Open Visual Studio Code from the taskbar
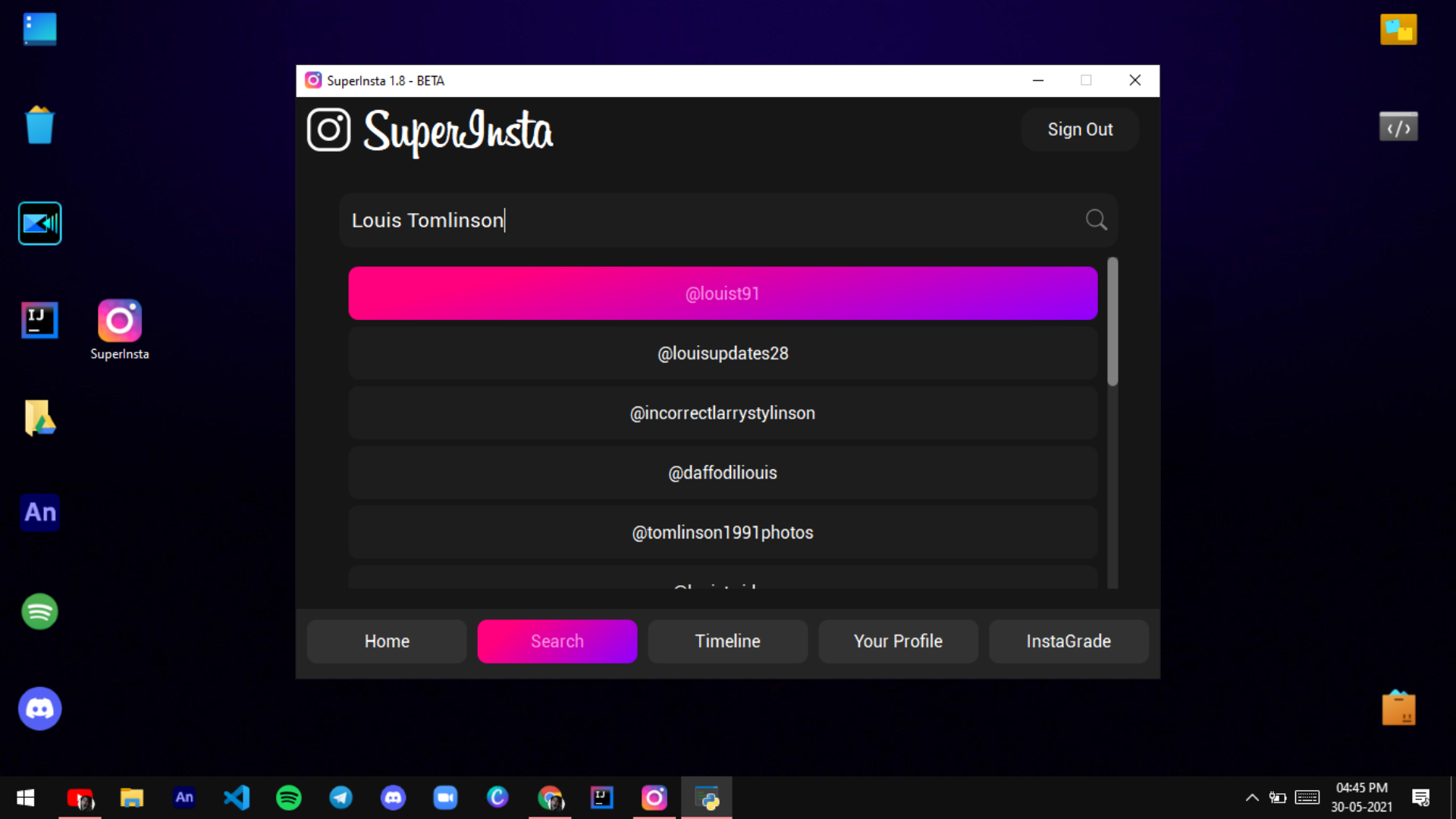1456x819 pixels. pos(237,798)
